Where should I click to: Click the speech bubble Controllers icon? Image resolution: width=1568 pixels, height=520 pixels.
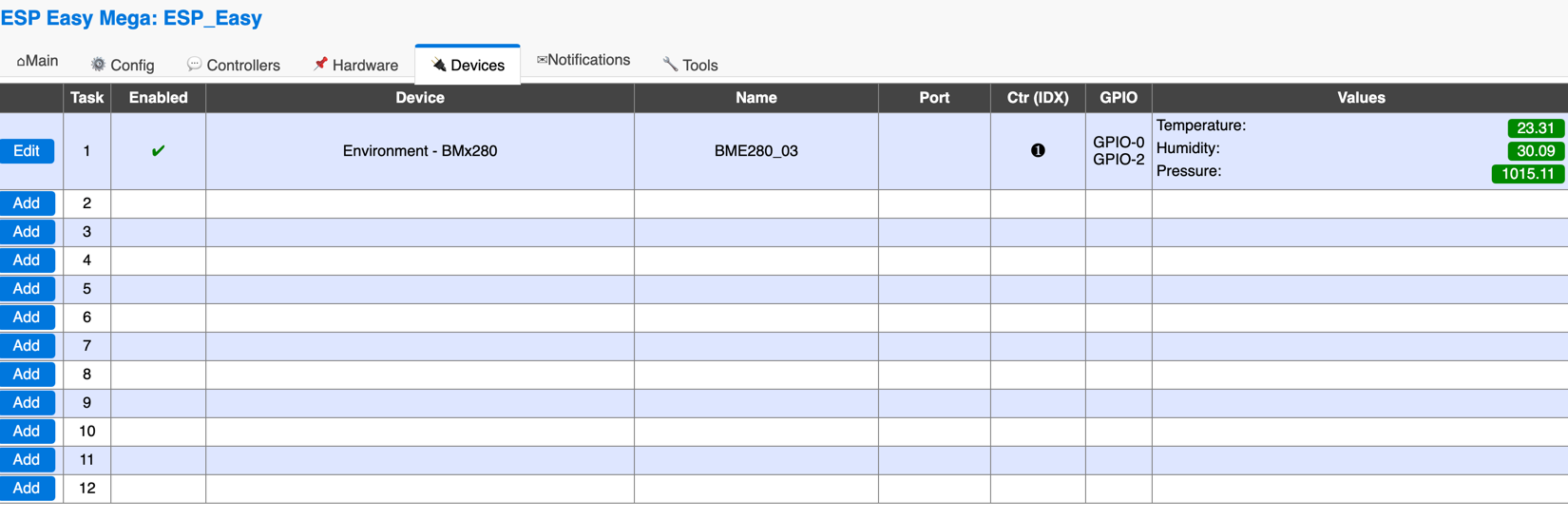coord(194,65)
